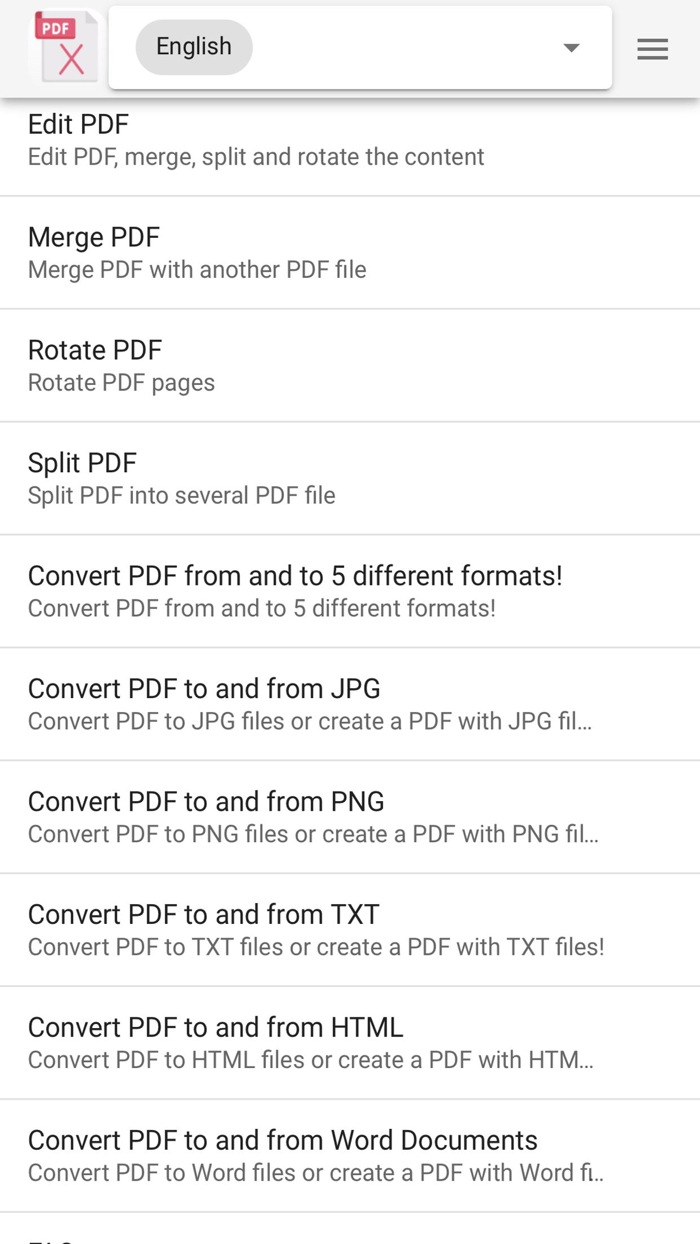This screenshot has width=700, height=1244.
Task: Choose Split PDF option
Action: pos(82,463)
